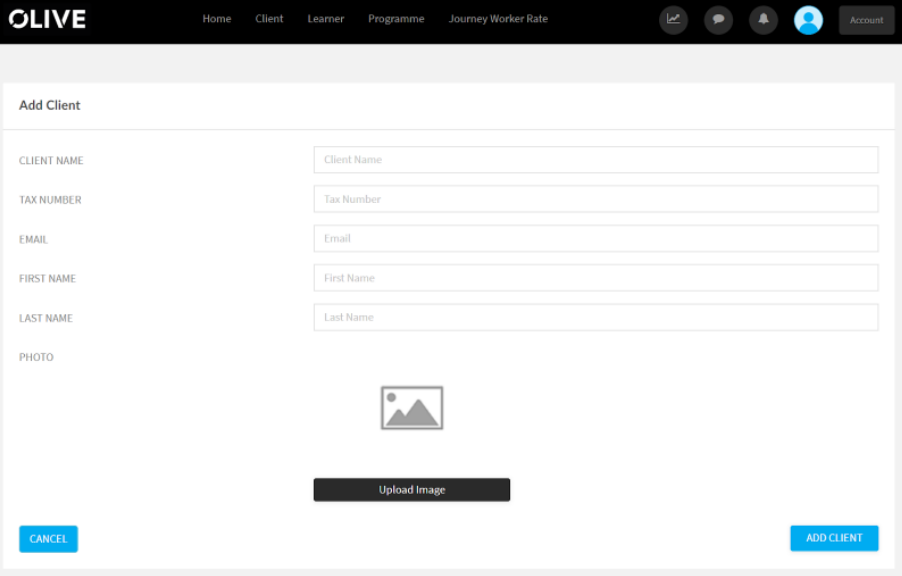Select the Email input box

[595, 238]
